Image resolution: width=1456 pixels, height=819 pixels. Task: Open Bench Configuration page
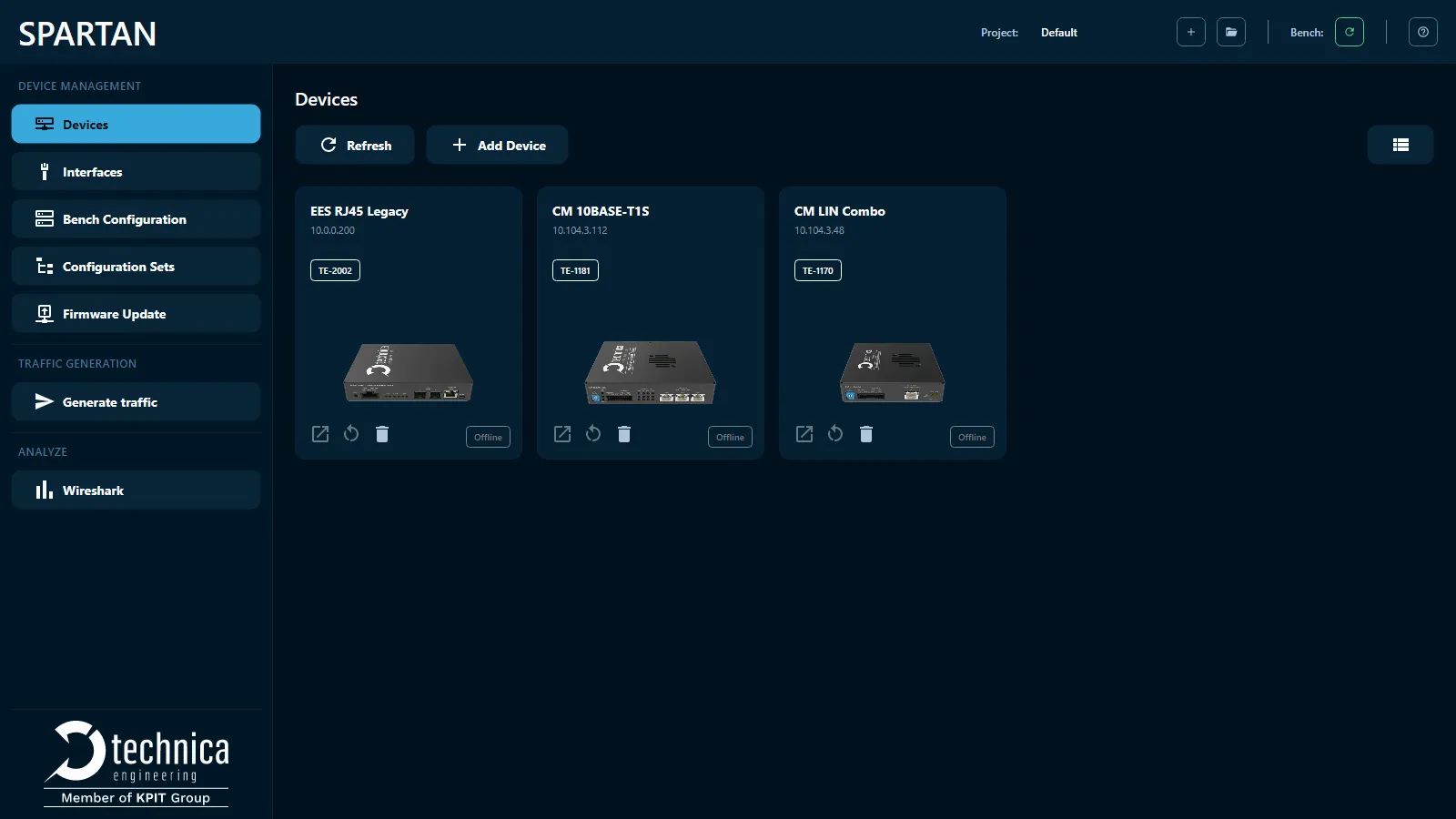pos(136,218)
